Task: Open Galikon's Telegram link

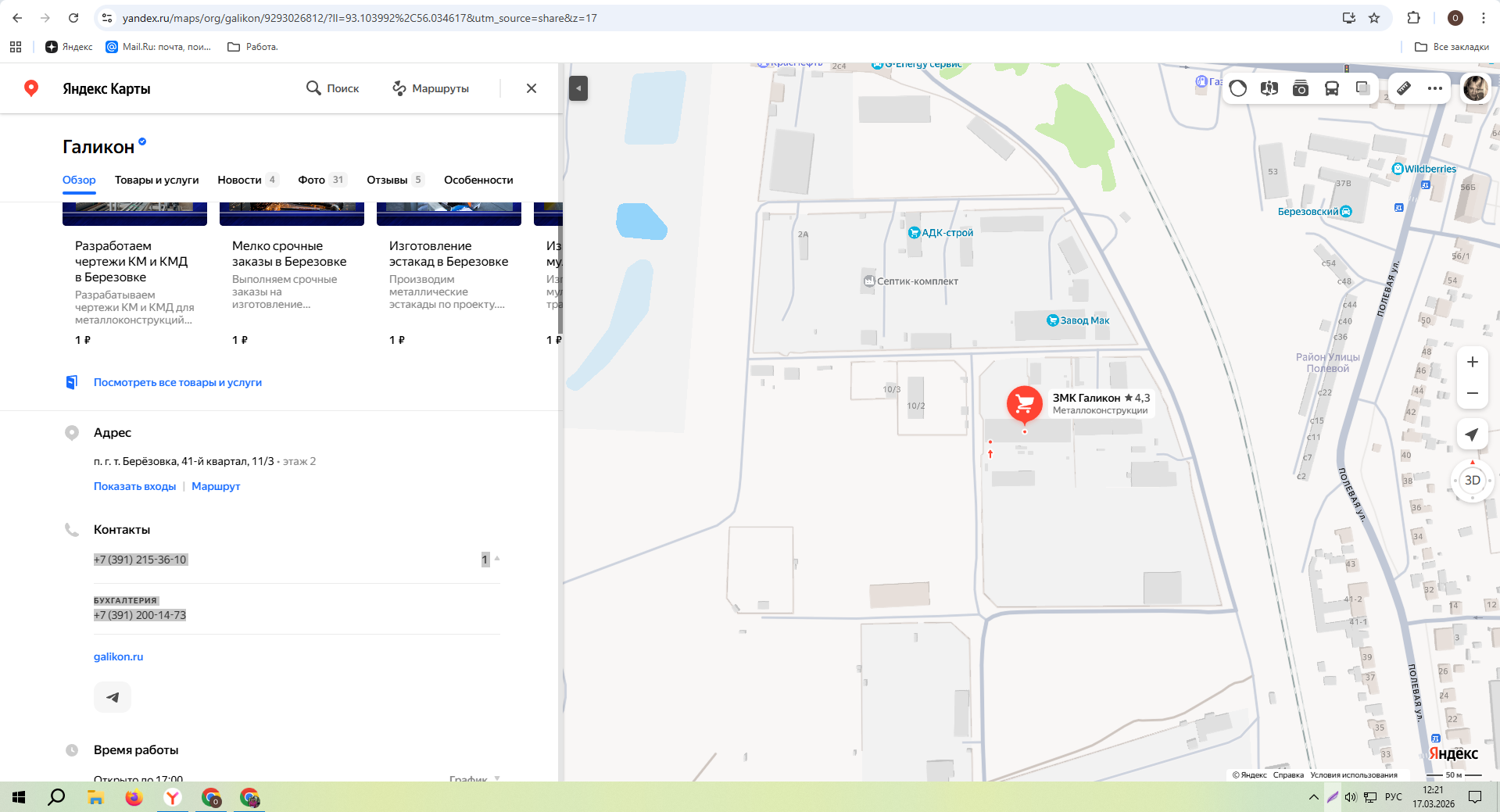Action: click(x=113, y=697)
